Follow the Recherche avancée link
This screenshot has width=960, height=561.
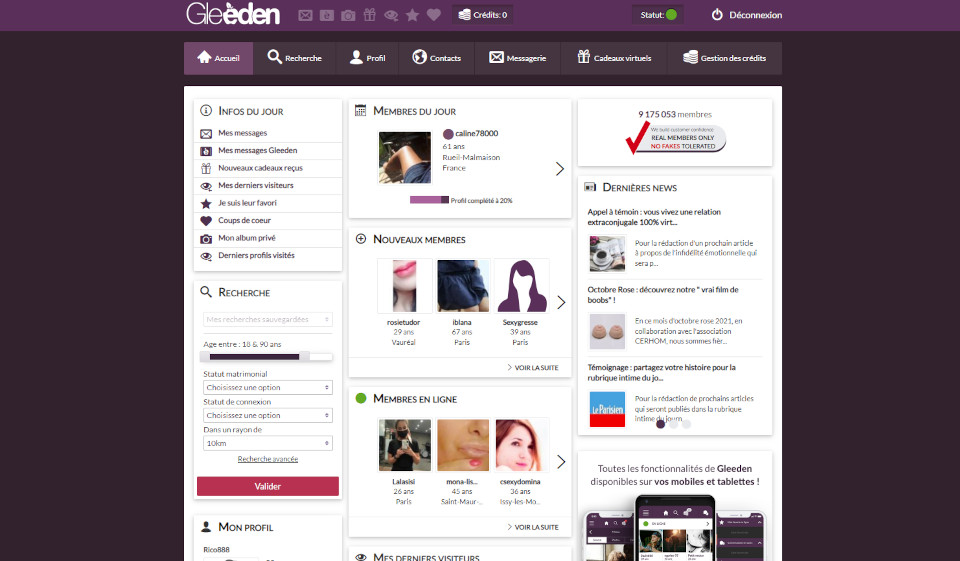(x=268, y=459)
